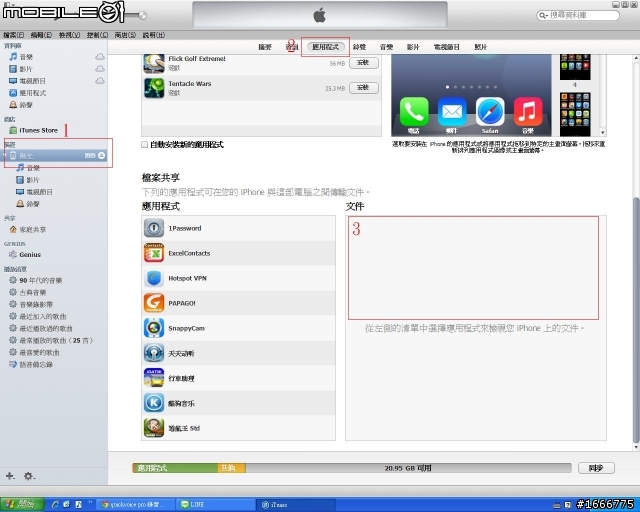This screenshot has height=512, width=640.
Task: Open the 最常播放的歌曲 (25 首) playlist
Action: click(56, 340)
